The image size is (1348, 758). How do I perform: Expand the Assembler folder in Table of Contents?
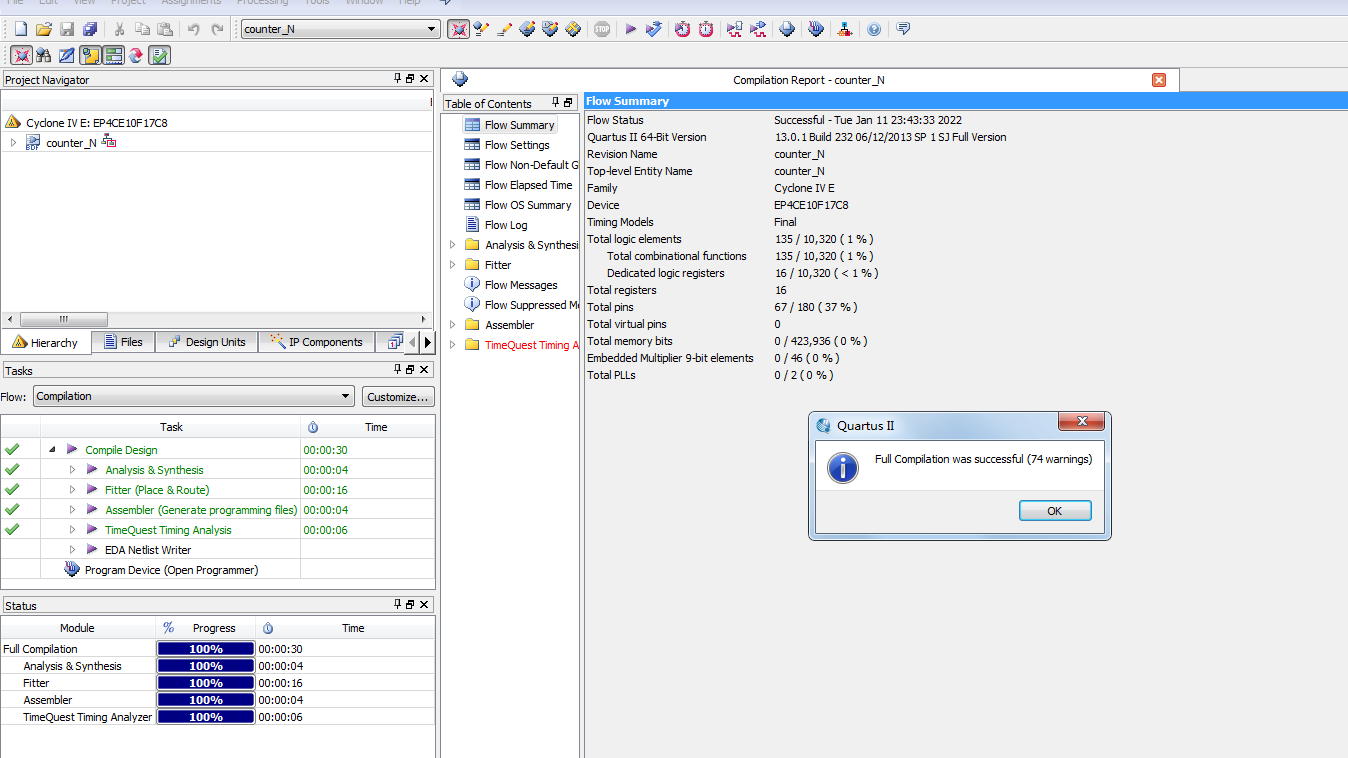[452, 325]
